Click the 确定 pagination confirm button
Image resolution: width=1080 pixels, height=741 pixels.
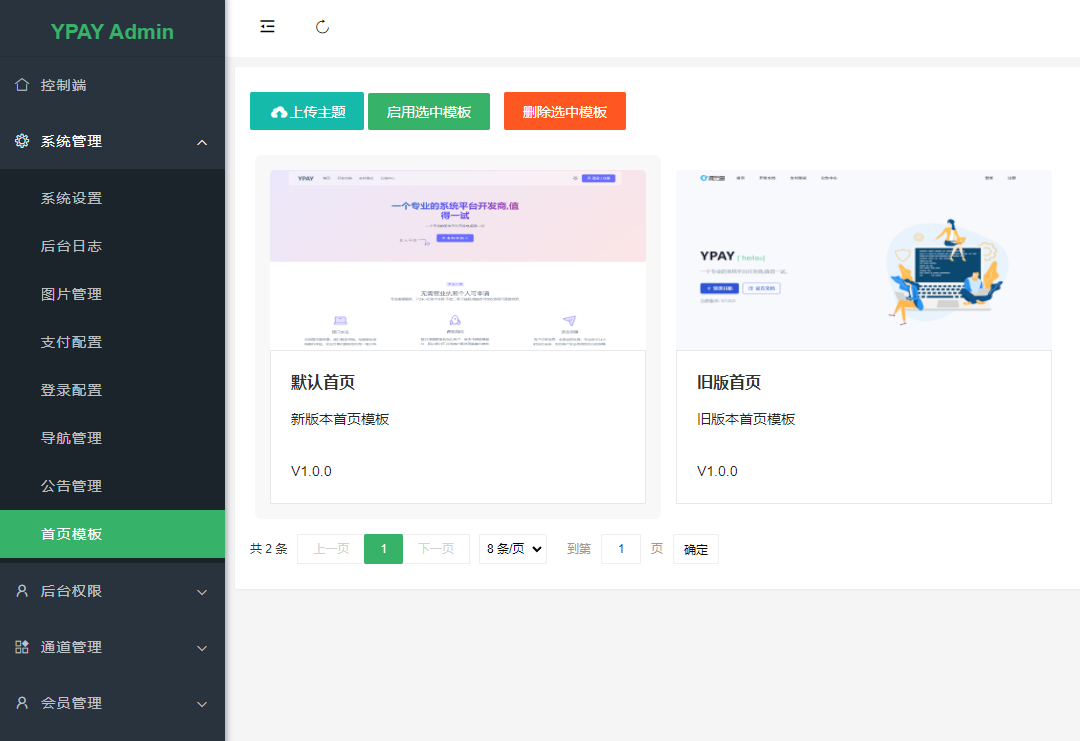point(695,549)
